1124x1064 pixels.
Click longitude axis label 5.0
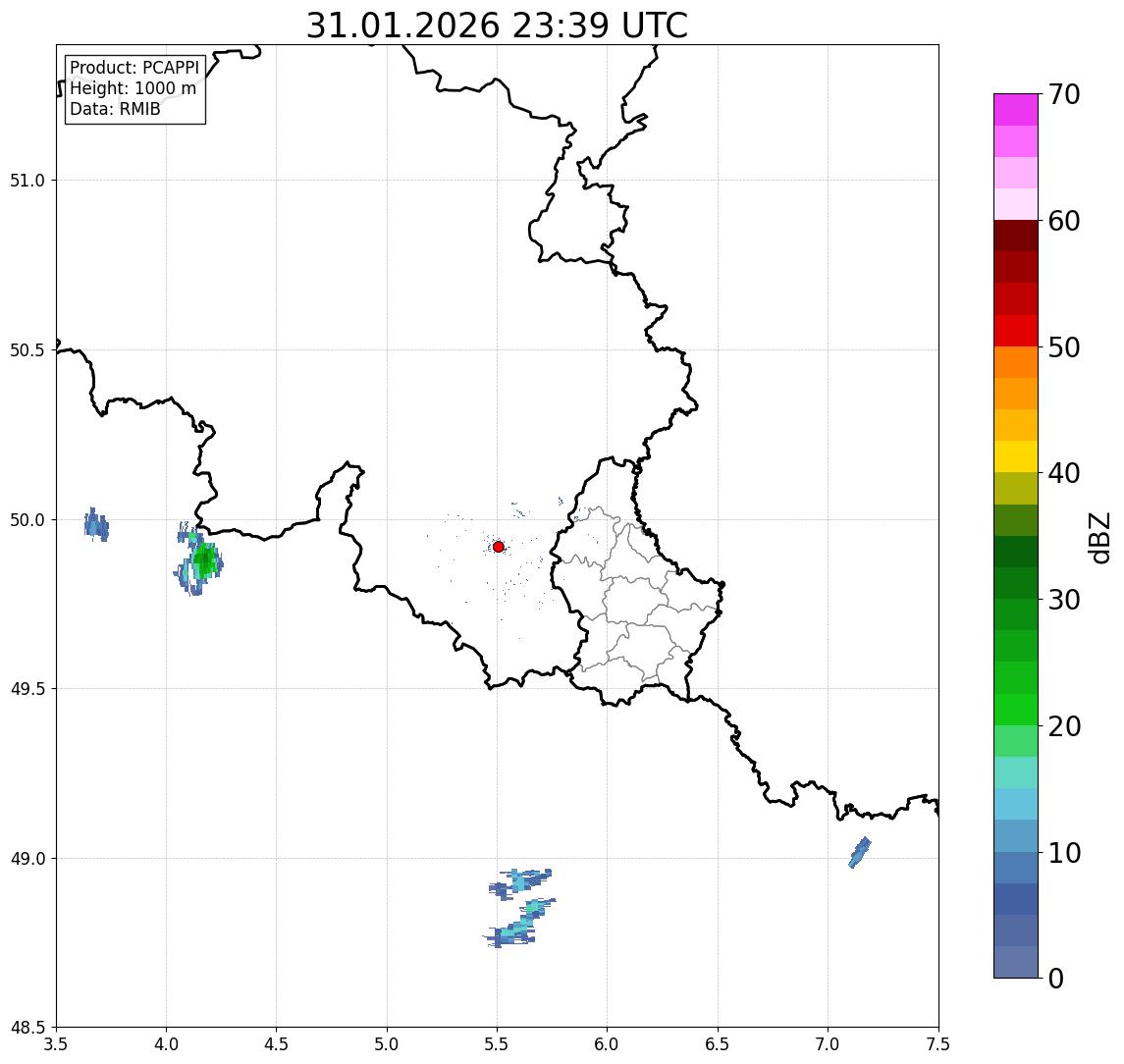click(x=387, y=1044)
